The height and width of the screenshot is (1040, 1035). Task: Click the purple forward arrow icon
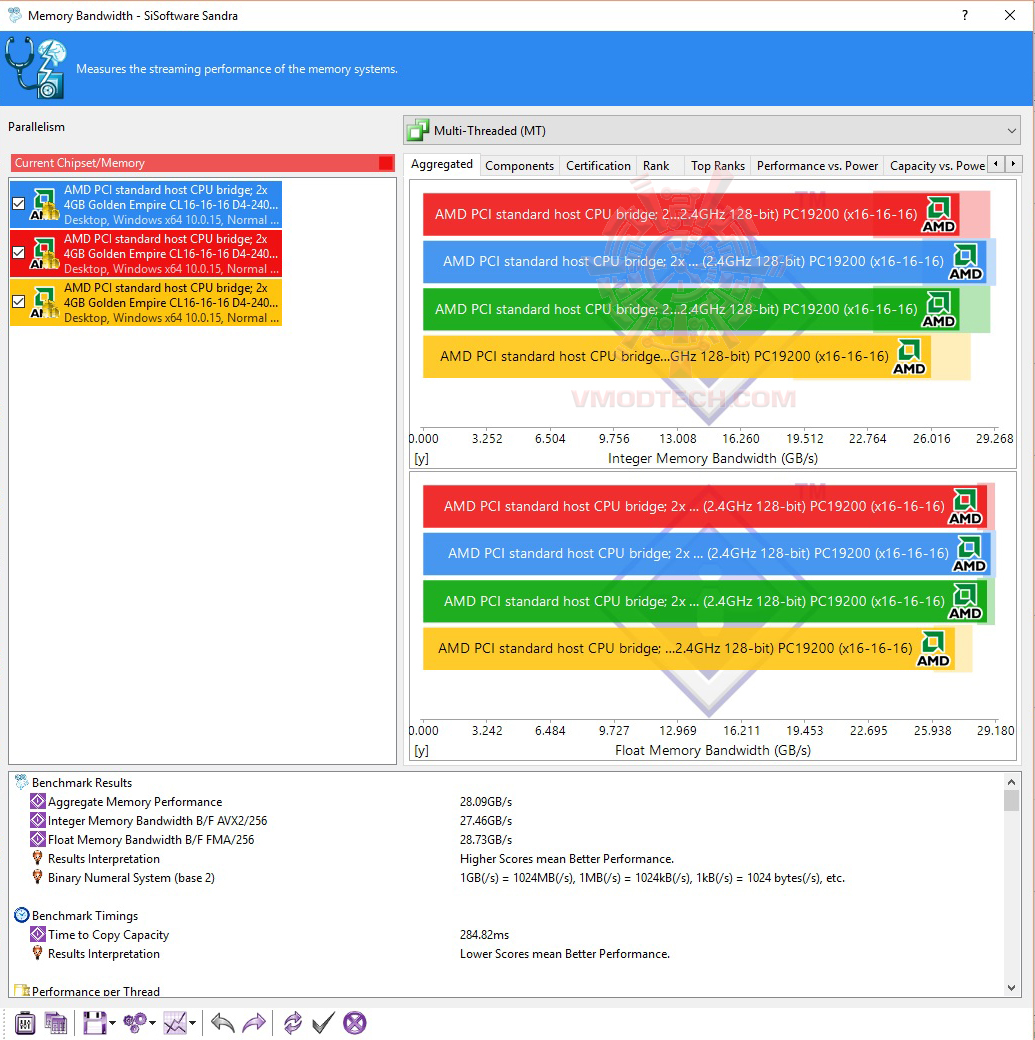tap(254, 1023)
